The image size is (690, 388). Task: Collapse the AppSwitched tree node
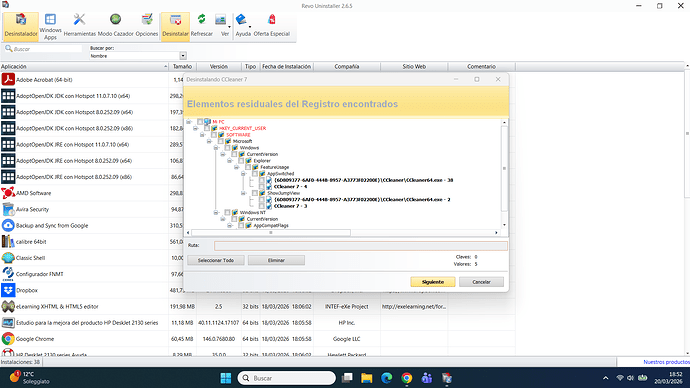point(243,174)
